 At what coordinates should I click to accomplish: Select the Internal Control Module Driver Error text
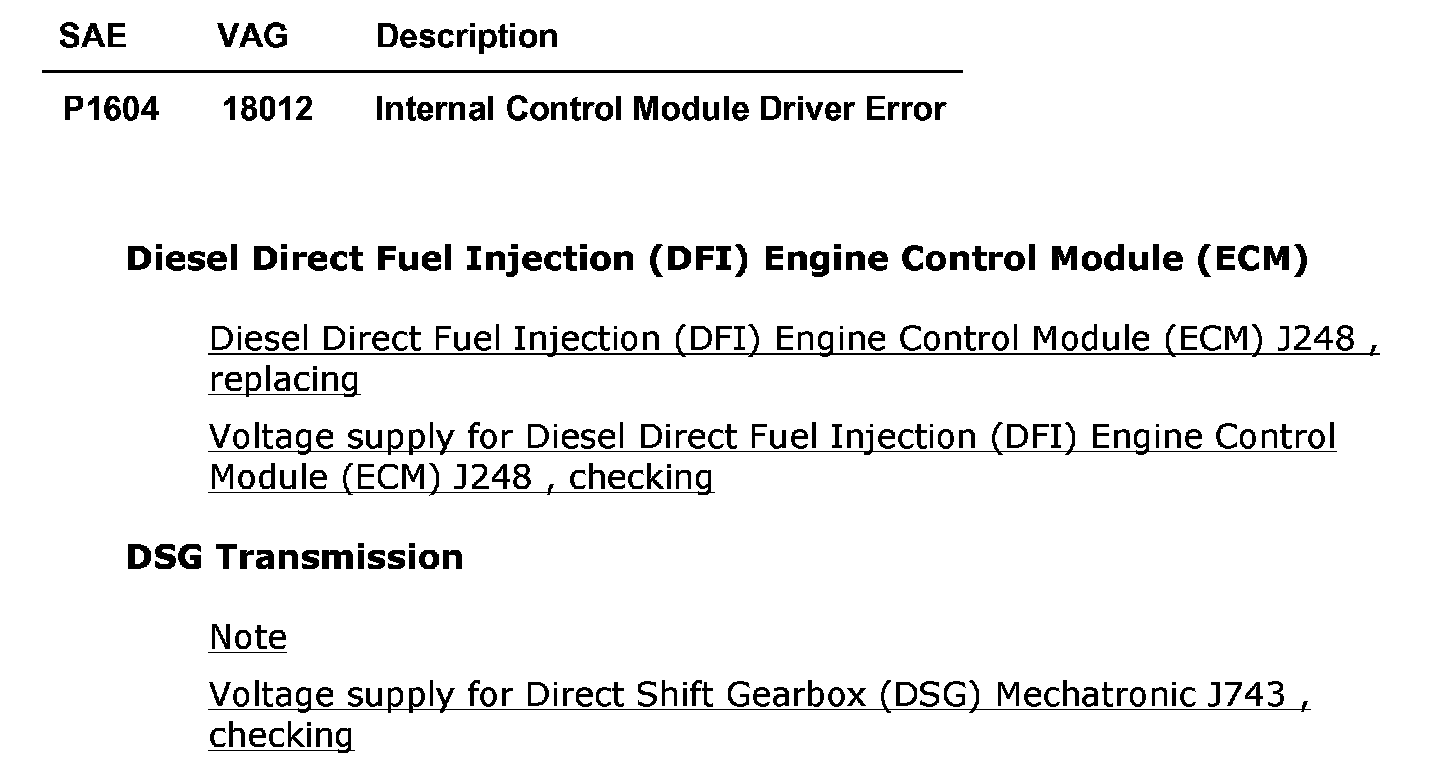[x=660, y=109]
